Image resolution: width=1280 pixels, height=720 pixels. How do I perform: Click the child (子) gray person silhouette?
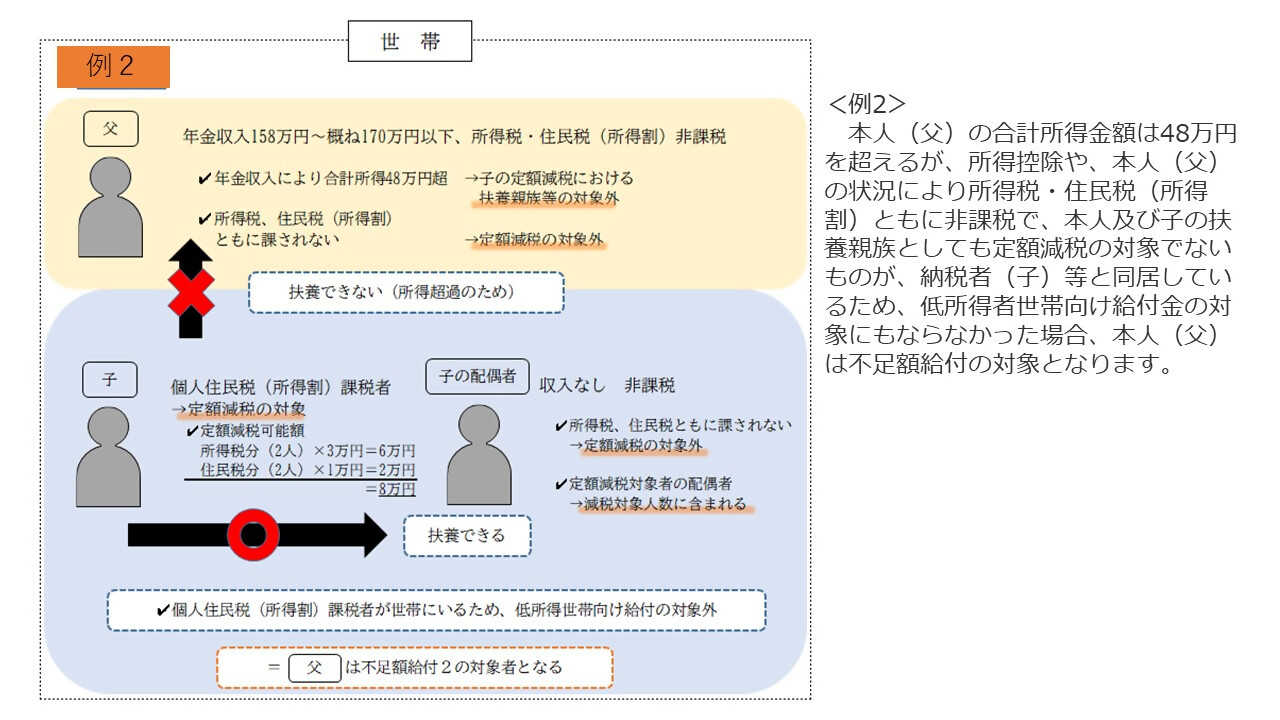point(108,455)
